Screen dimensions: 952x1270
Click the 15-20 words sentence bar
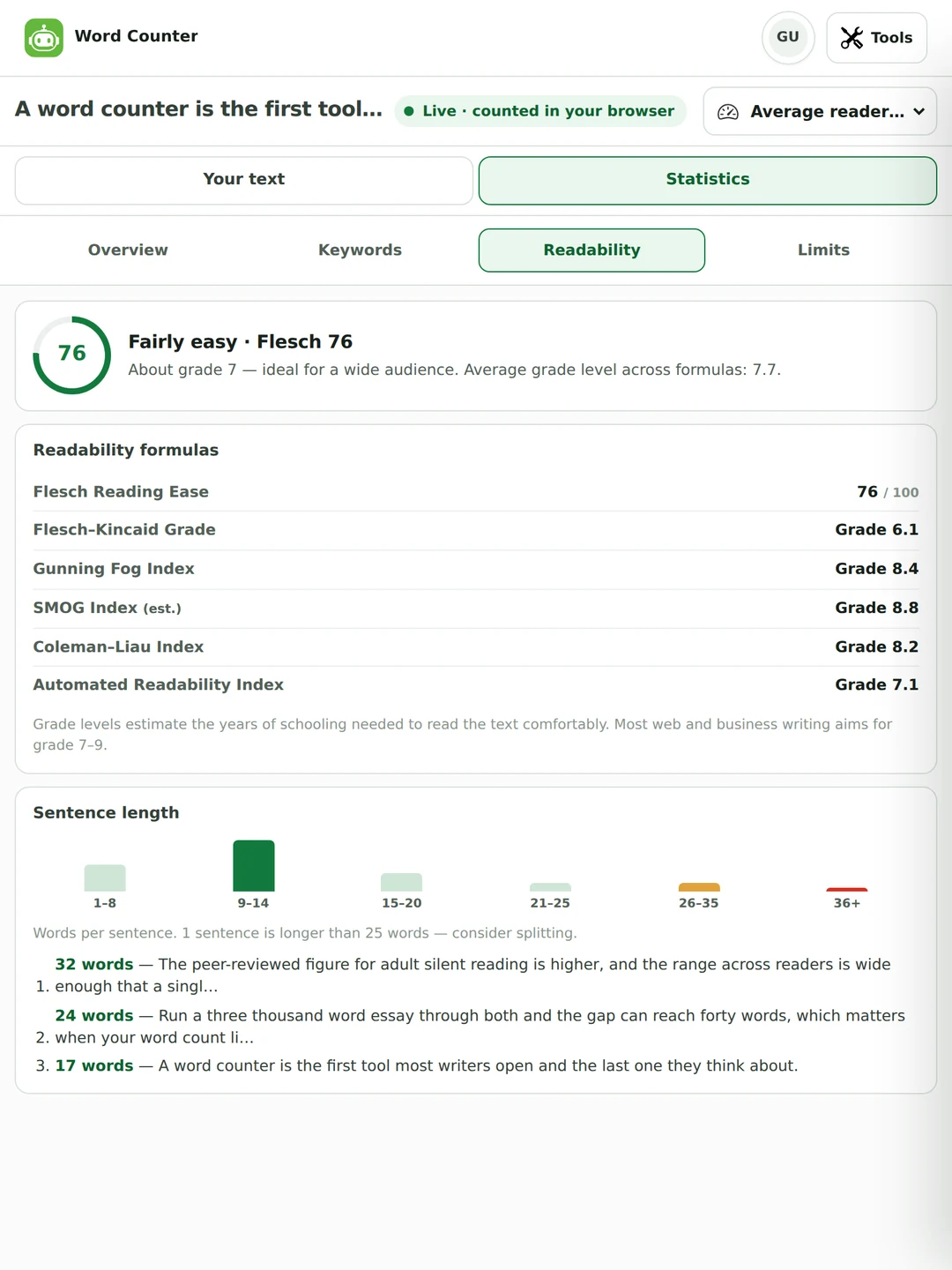pos(402,882)
